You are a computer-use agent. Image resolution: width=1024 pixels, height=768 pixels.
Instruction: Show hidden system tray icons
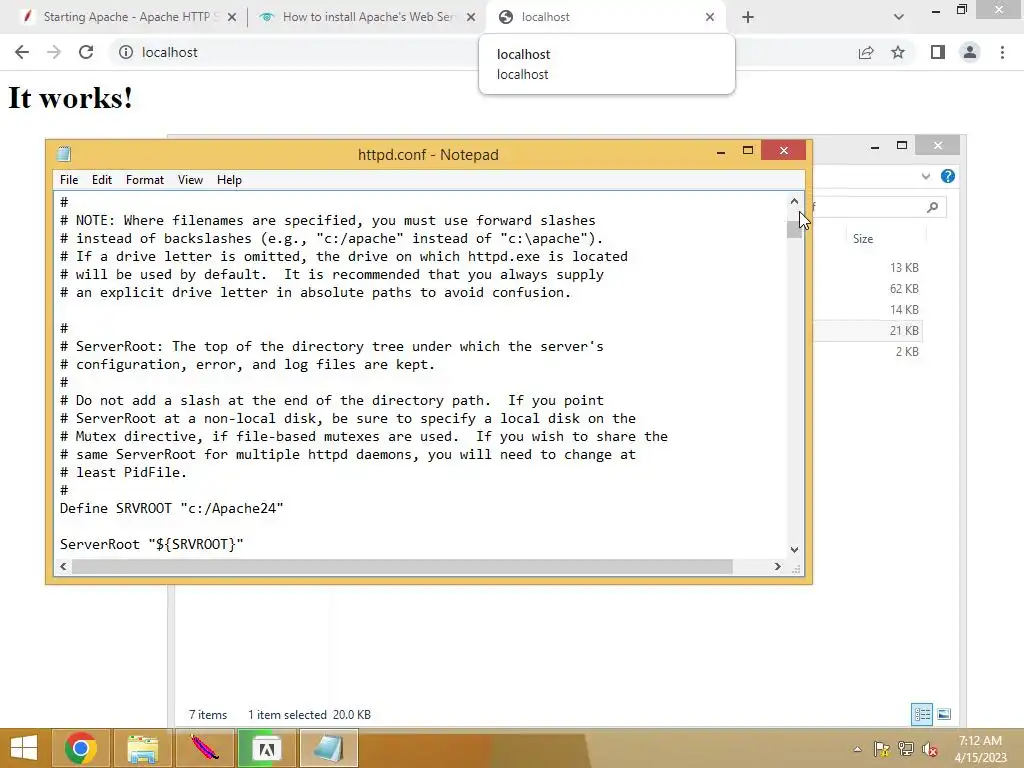(857, 749)
